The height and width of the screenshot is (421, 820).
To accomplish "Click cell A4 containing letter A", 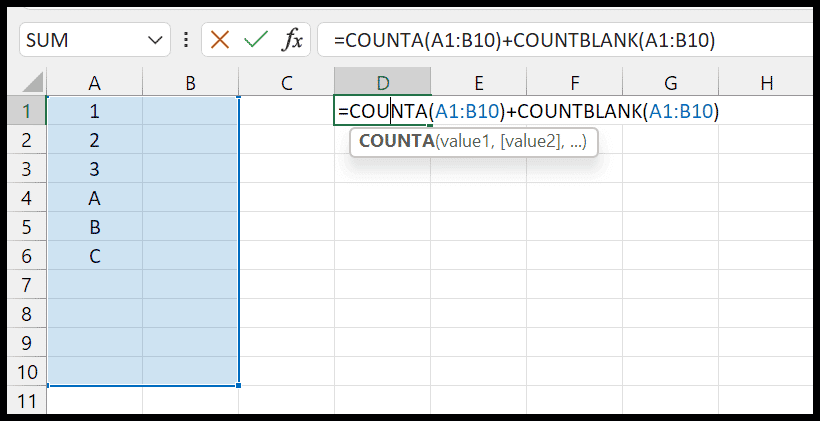I will [x=95, y=198].
